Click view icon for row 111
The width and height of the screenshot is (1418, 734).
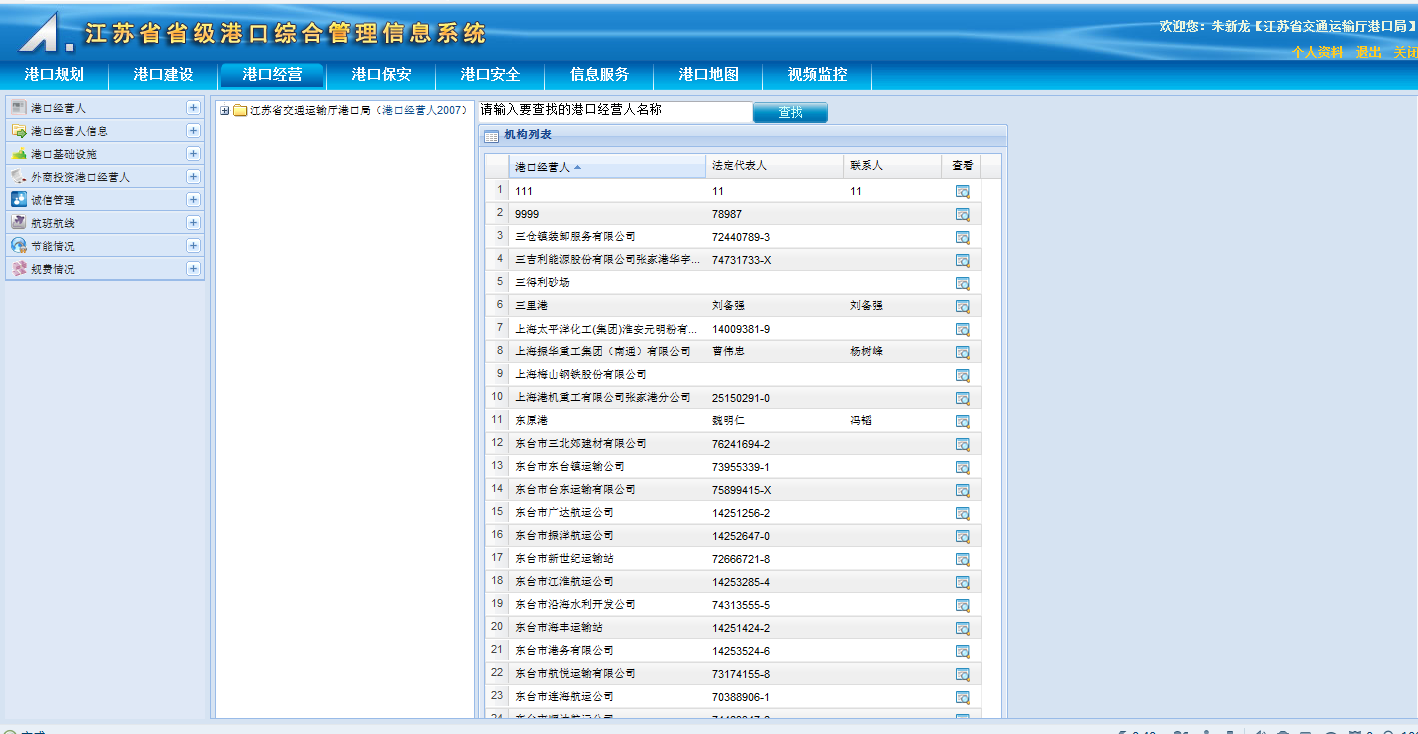click(962, 191)
